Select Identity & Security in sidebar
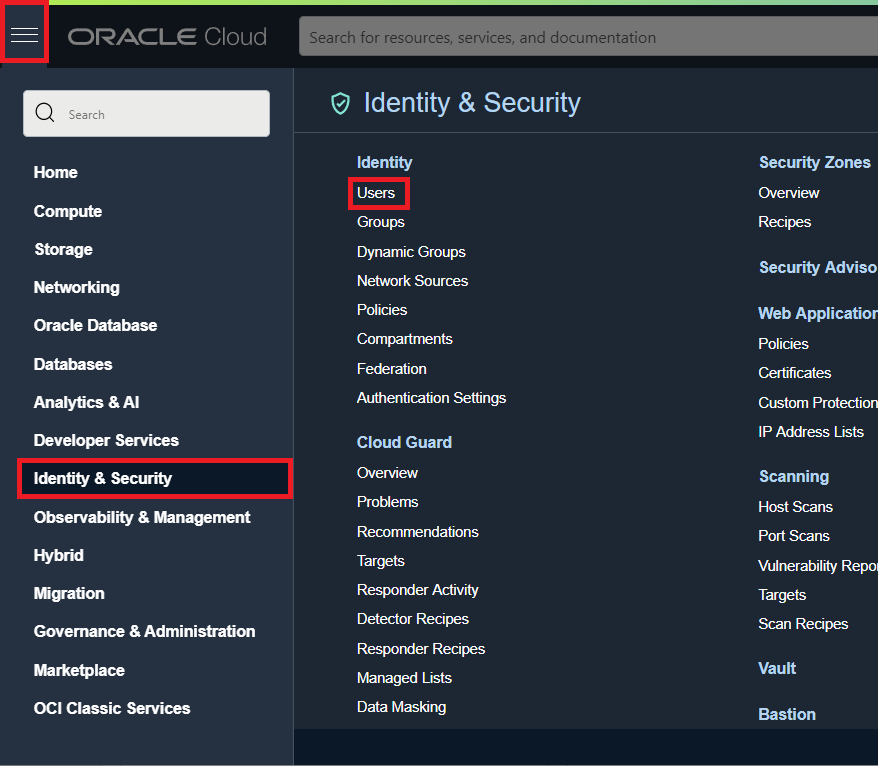The image size is (878, 766). tap(155, 479)
